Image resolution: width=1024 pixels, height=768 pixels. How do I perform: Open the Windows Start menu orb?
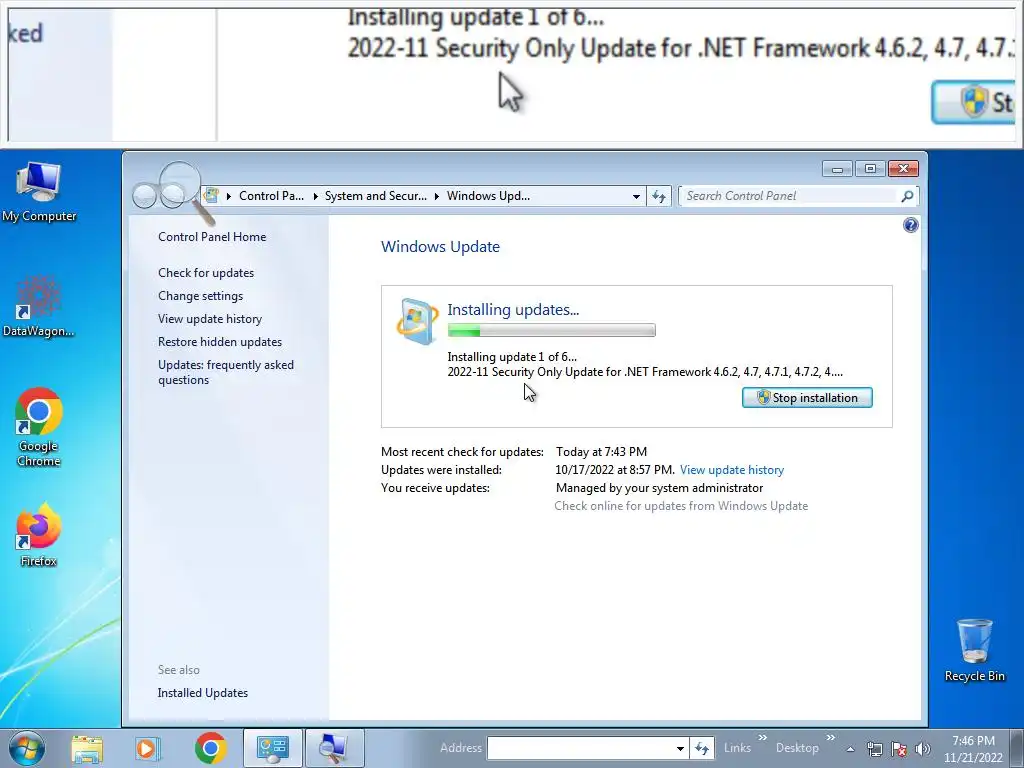coord(27,748)
